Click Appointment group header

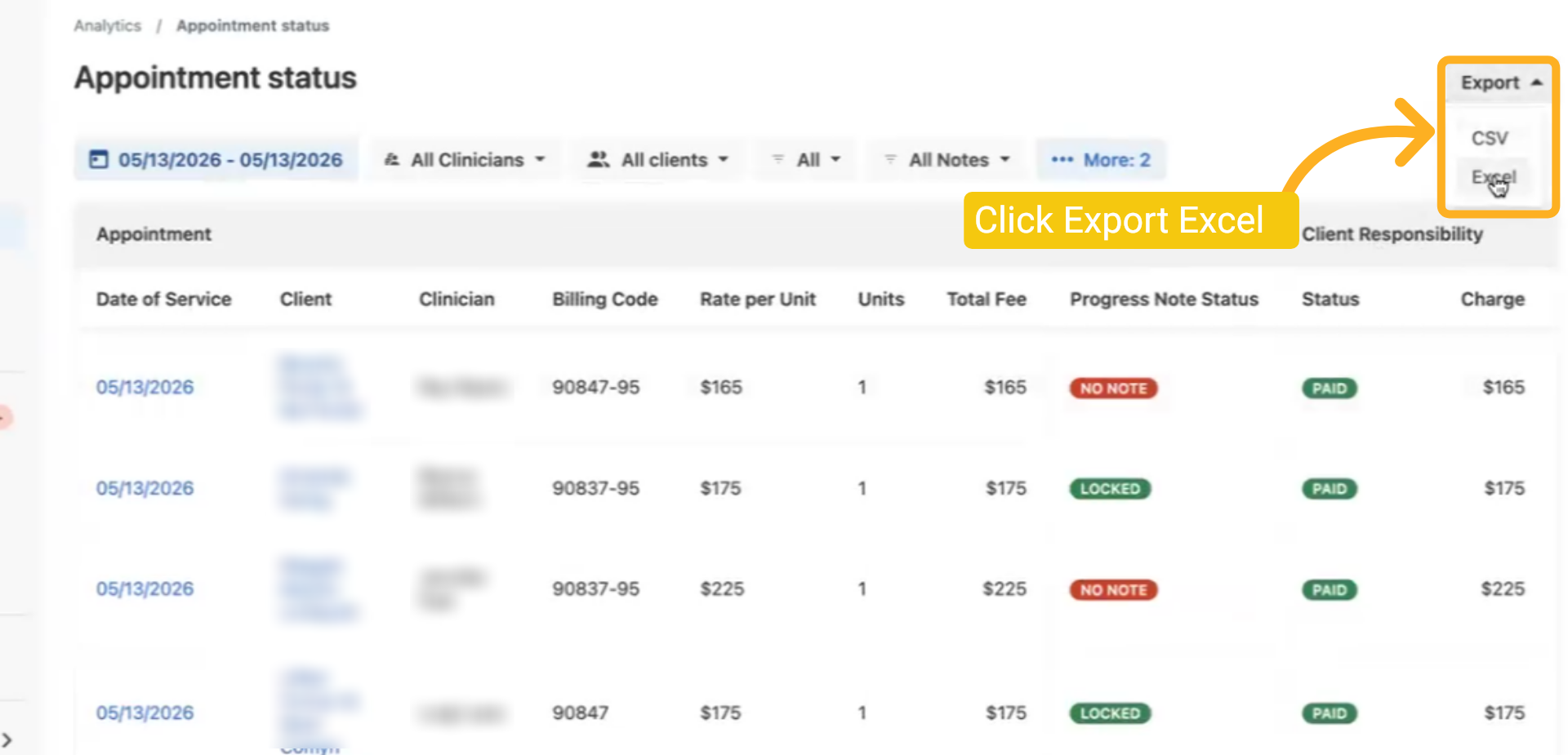coord(154,234)
